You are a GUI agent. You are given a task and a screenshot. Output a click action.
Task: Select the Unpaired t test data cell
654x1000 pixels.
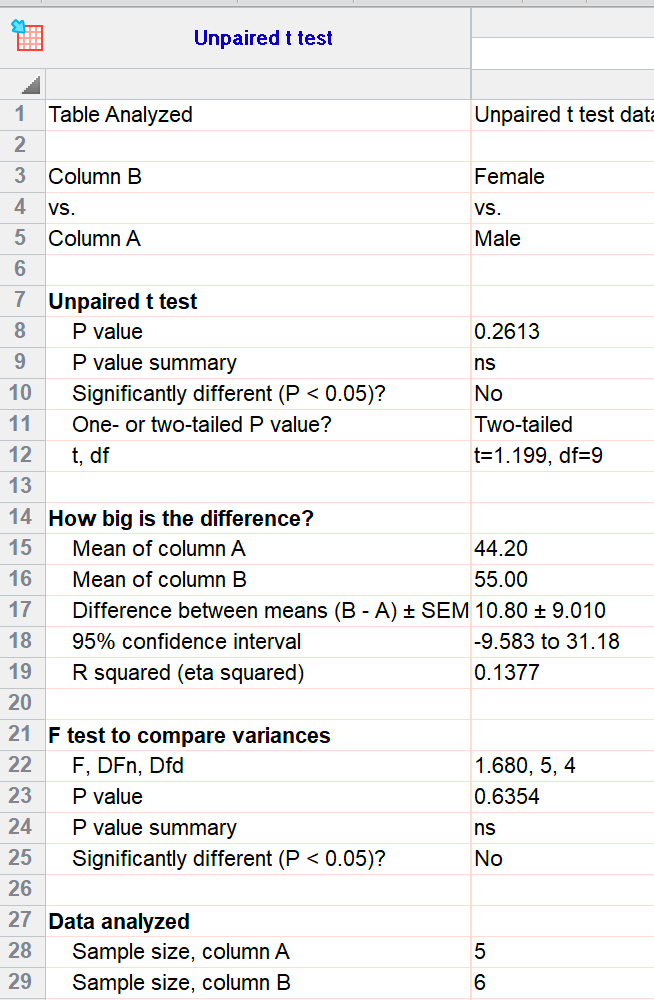[560, 115]
